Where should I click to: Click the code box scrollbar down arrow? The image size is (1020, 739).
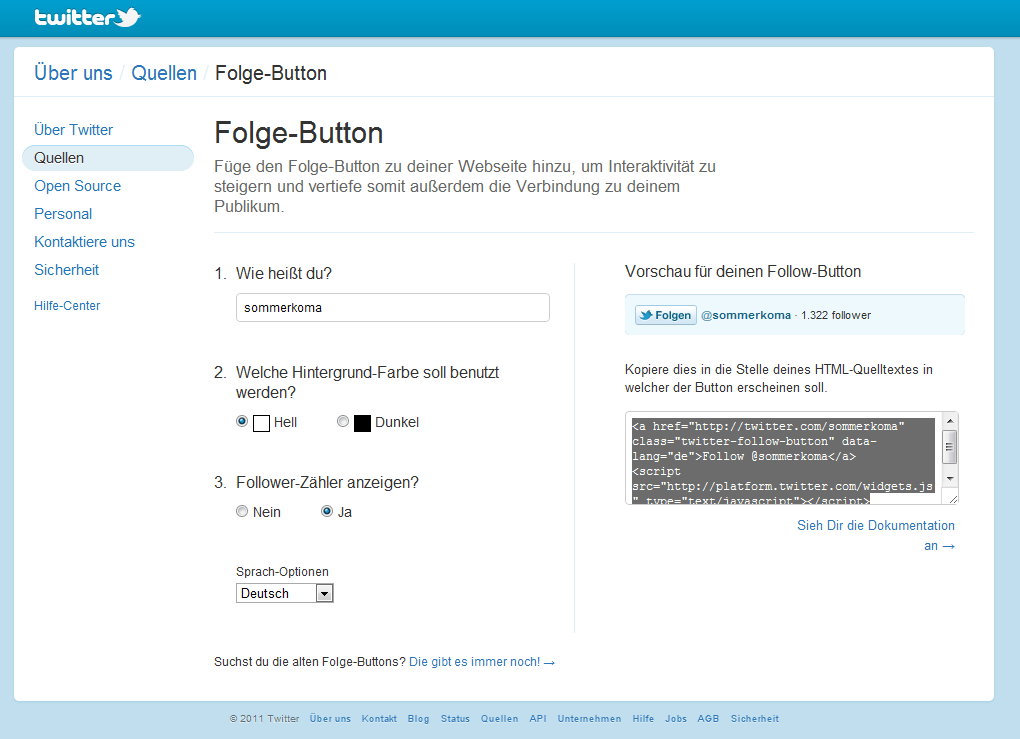950,479
